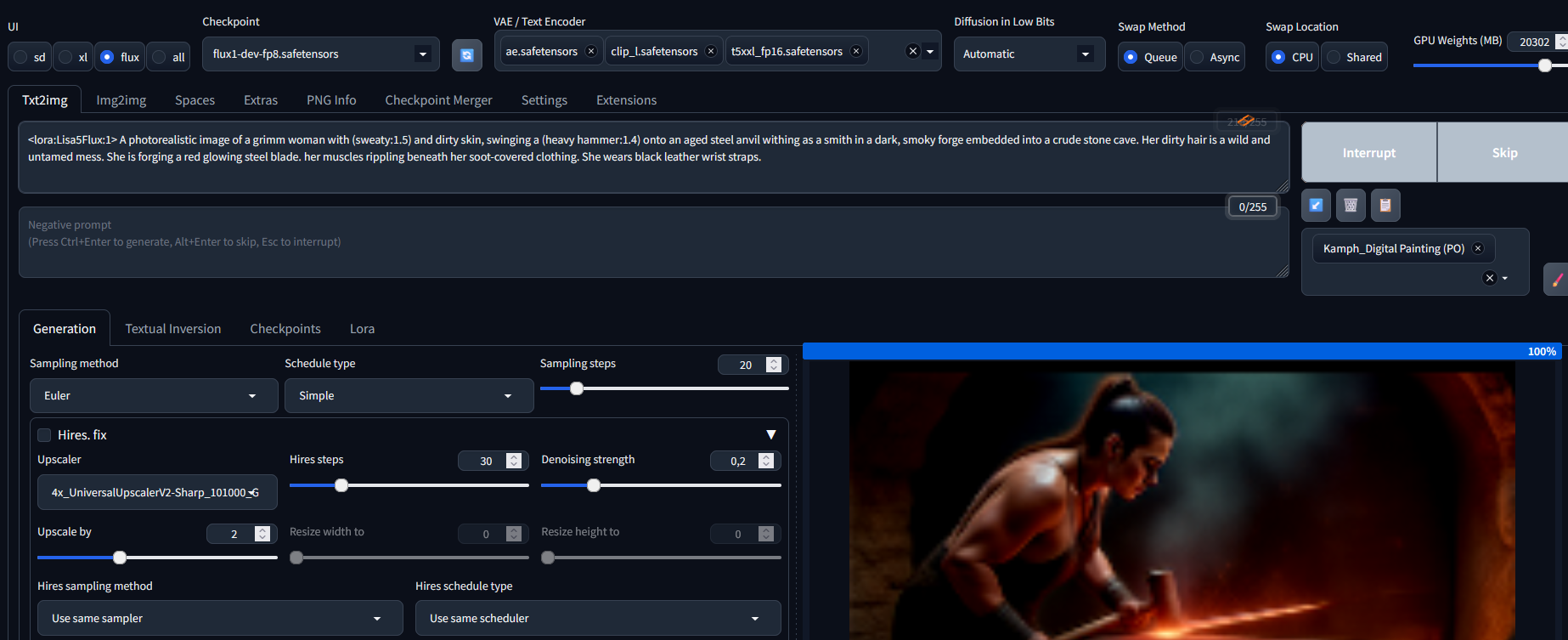The width and height of the screenshot is (1568, 640).
Task: Collapse the Hires. fix section triangle
Action: click(x=771, y=434)
